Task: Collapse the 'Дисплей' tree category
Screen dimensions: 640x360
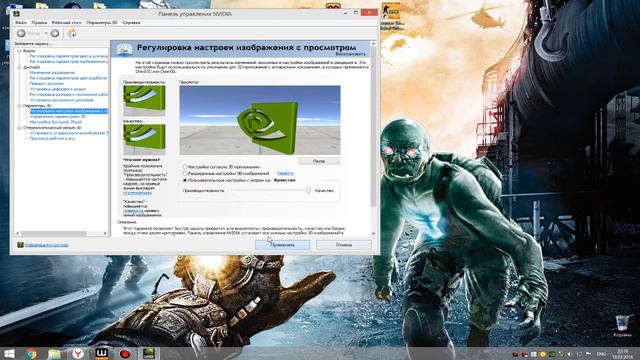Action: pos(19,67)
